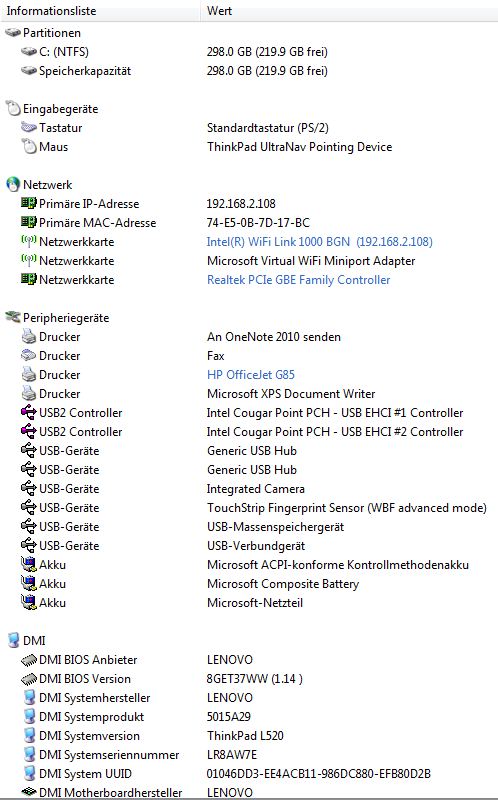Select the Netzwerk category label
Screen dimensions: 498x800
coord(47,185)
